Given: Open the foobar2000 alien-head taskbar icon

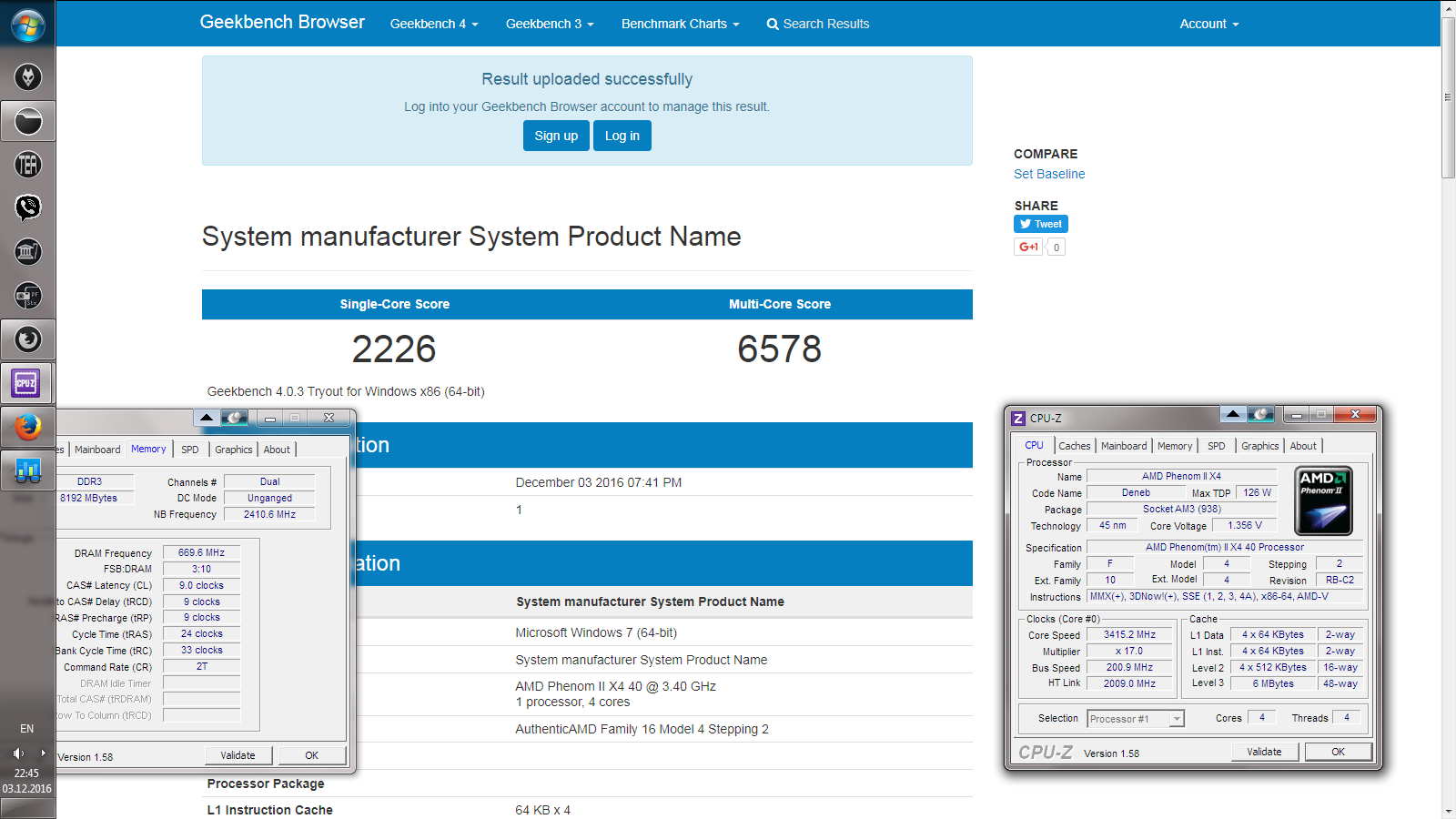Looking at the screenshot, I should (28, 77).
